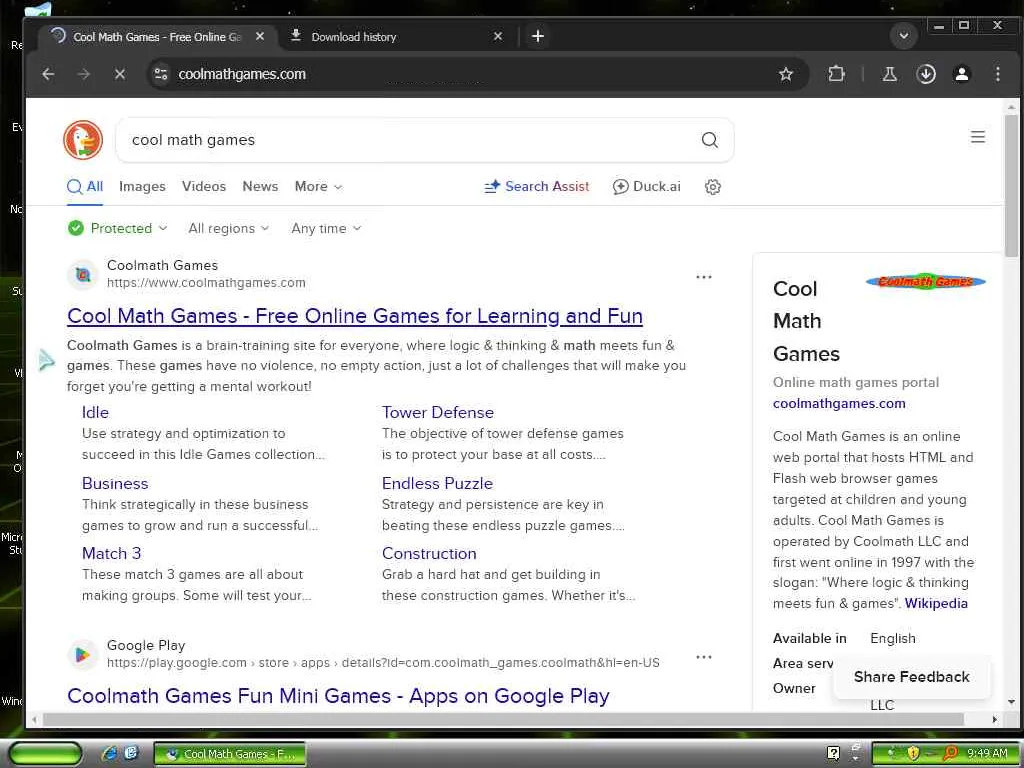Open Chrome Labs flask icon
This screenshot has width=1024, height=768.
[x=889, y=74]
